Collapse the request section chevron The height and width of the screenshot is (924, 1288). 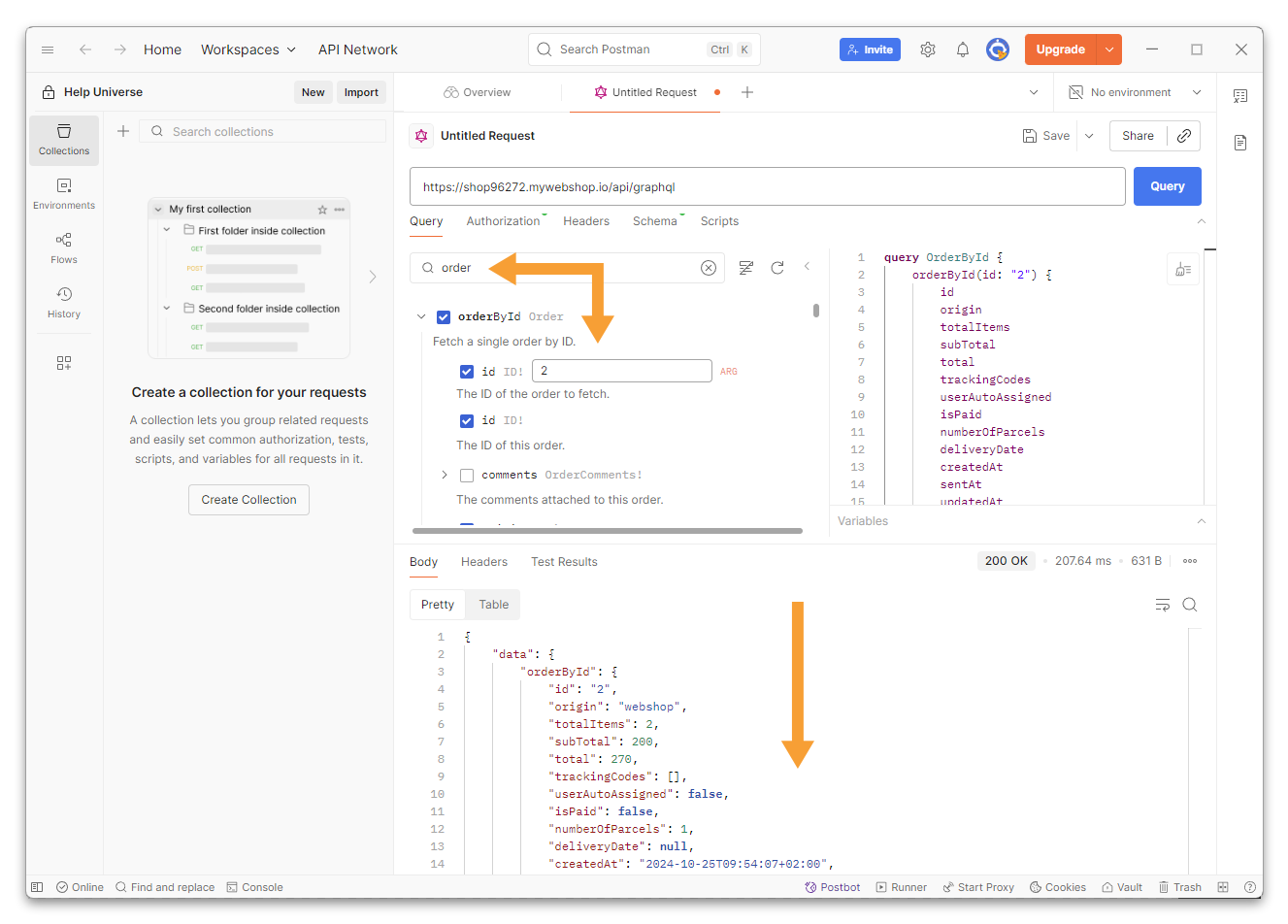coord(1202,221)
